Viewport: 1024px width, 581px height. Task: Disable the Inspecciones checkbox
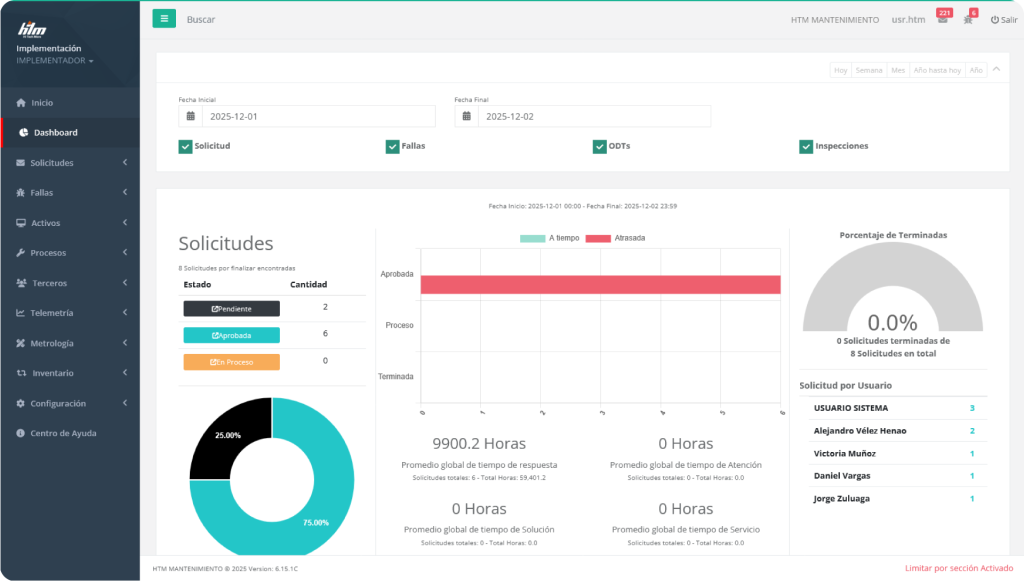click(806, 146)
